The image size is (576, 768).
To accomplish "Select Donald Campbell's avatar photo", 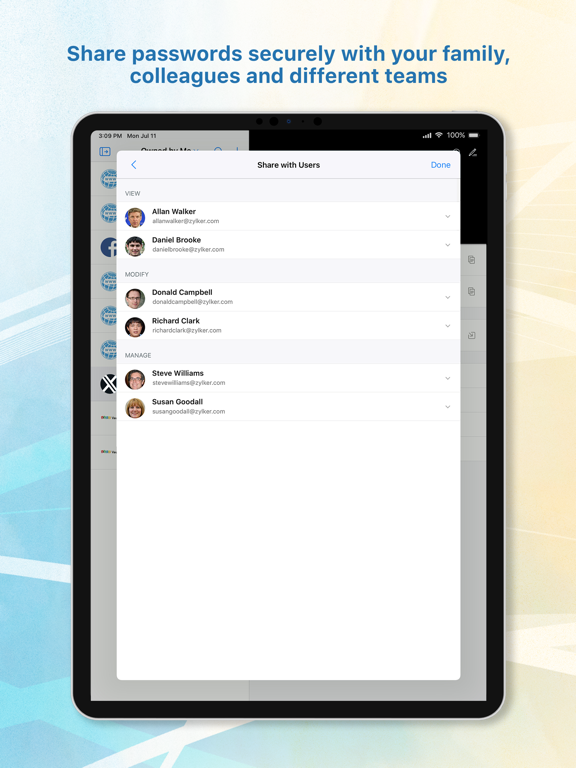I will [135, 298].
